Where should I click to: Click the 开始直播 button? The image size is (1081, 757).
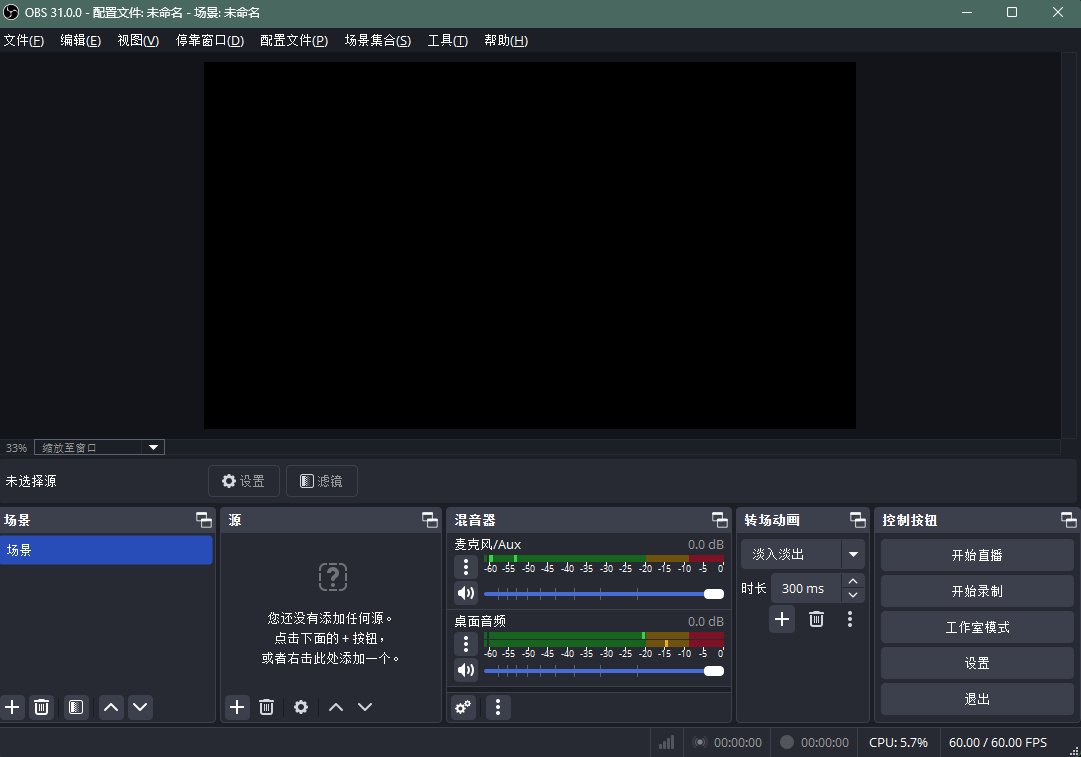click(x=977, y=555)
